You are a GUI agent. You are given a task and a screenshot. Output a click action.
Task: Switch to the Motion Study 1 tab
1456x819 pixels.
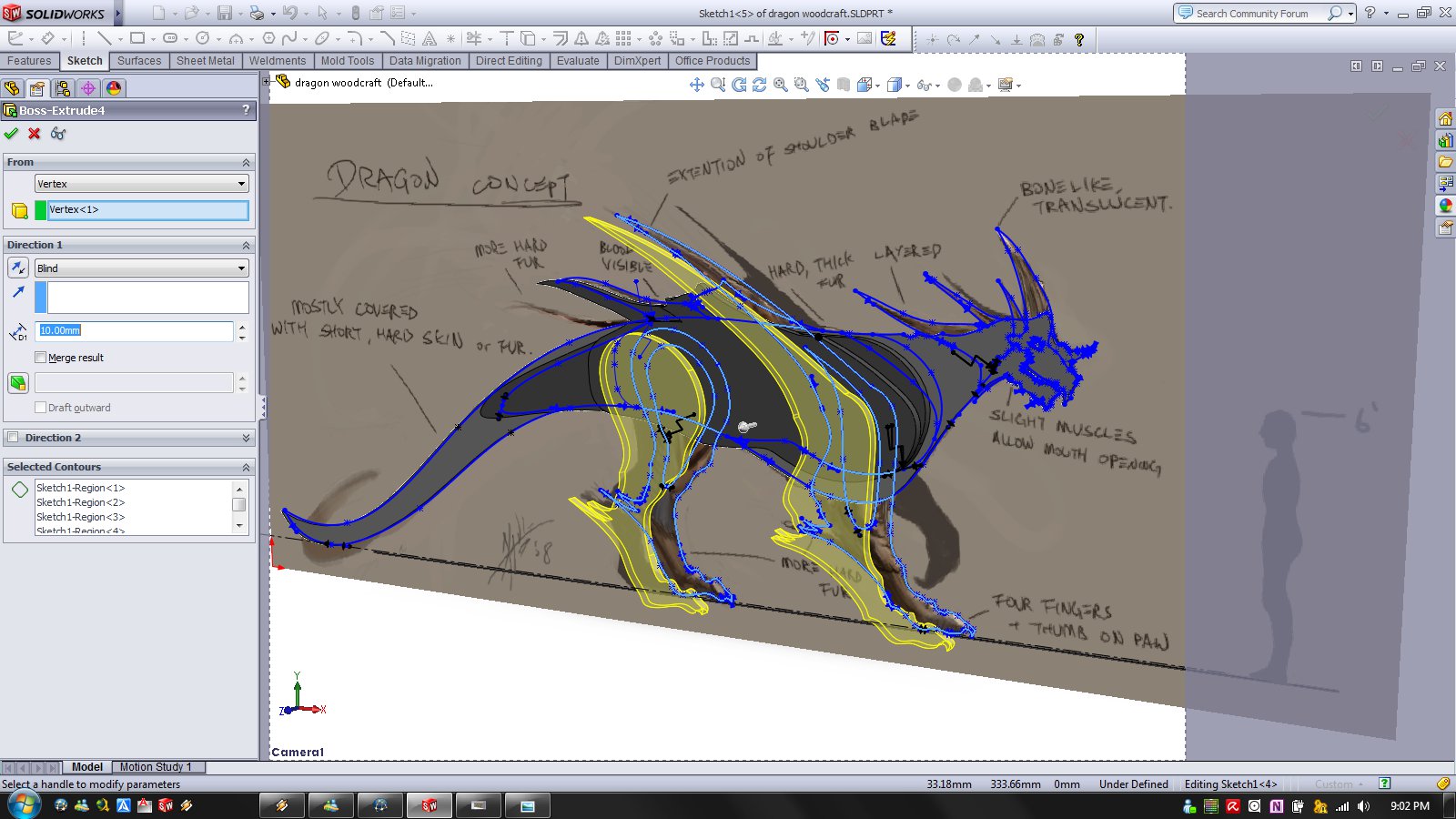tap(156, 767)
